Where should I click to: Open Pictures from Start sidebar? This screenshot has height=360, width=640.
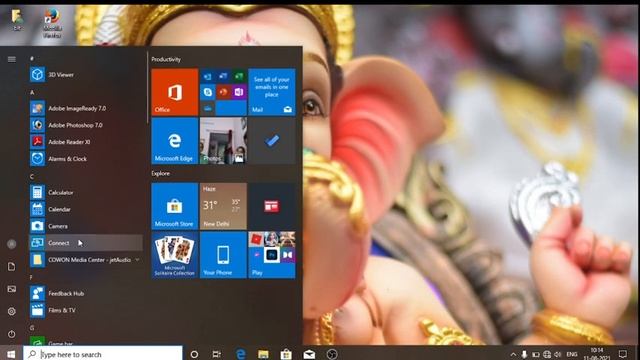click(11, 289)
